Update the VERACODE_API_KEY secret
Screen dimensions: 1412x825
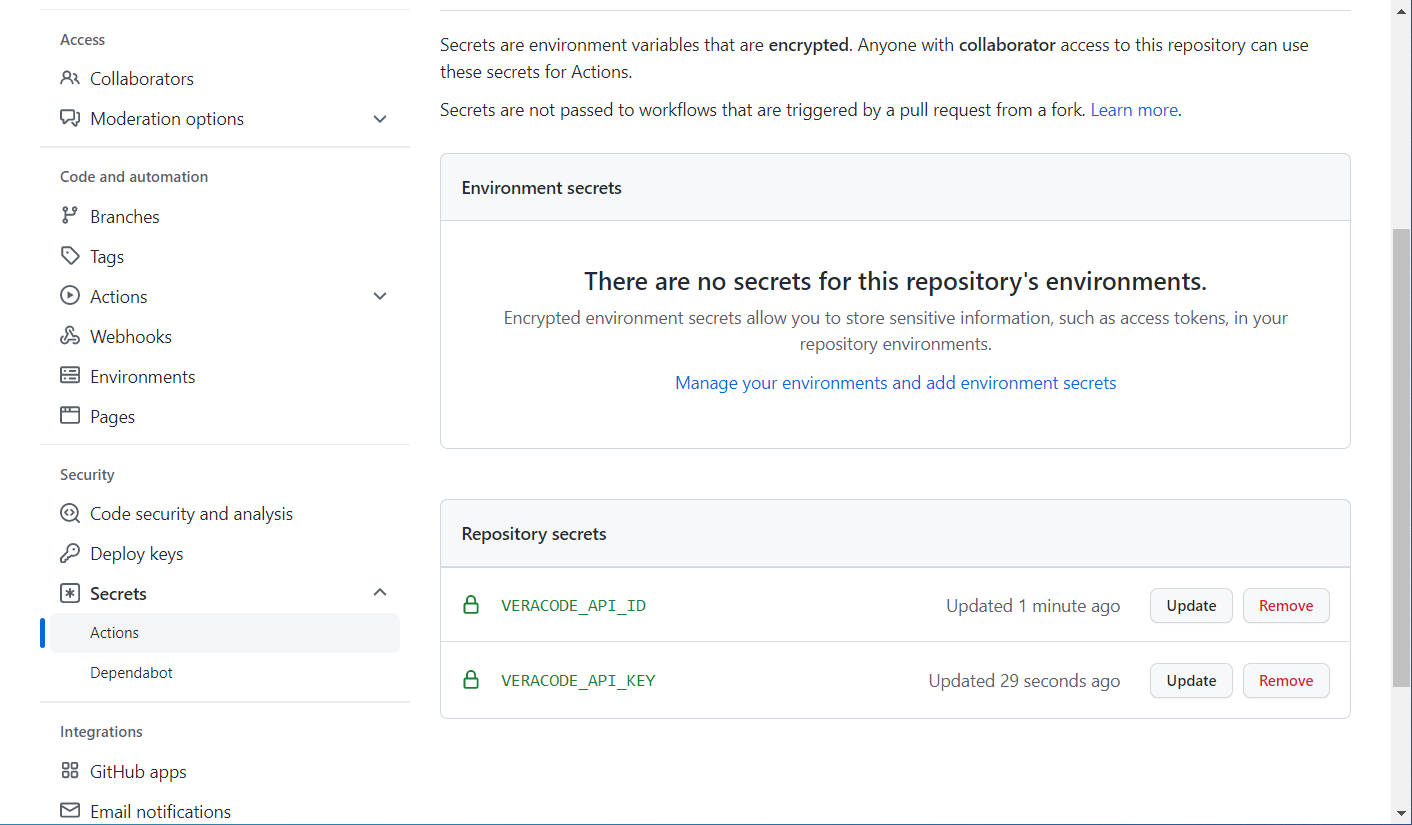[1191, 680]
